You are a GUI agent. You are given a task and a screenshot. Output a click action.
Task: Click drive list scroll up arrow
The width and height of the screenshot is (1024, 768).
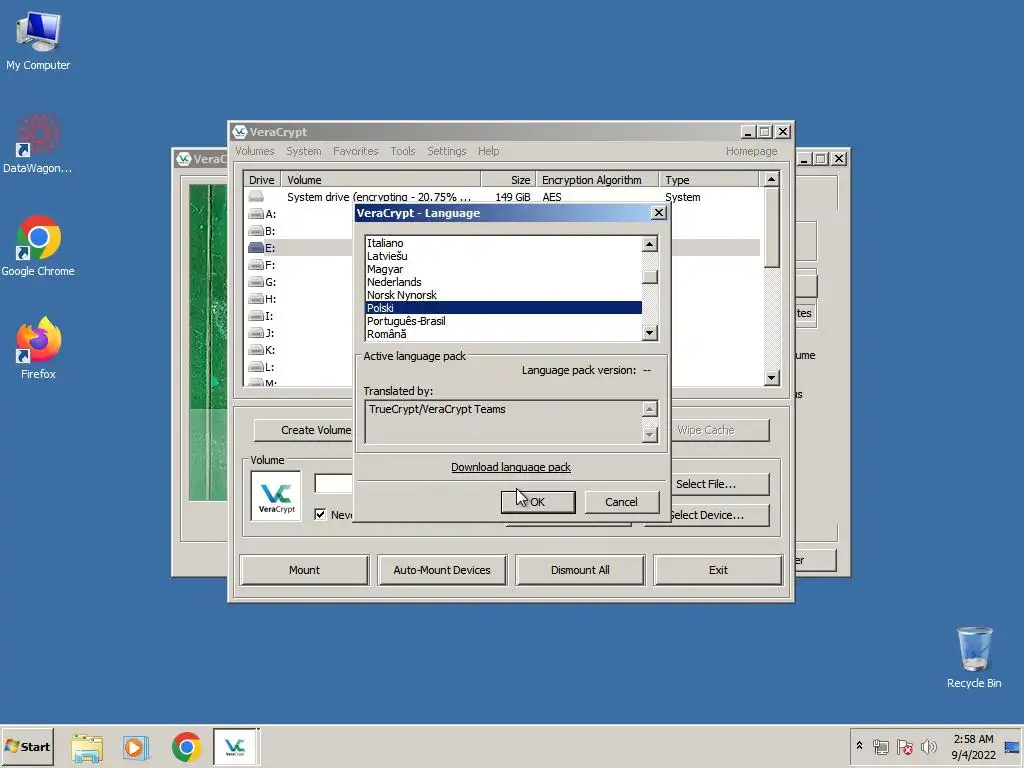click(x=771, y=179)
